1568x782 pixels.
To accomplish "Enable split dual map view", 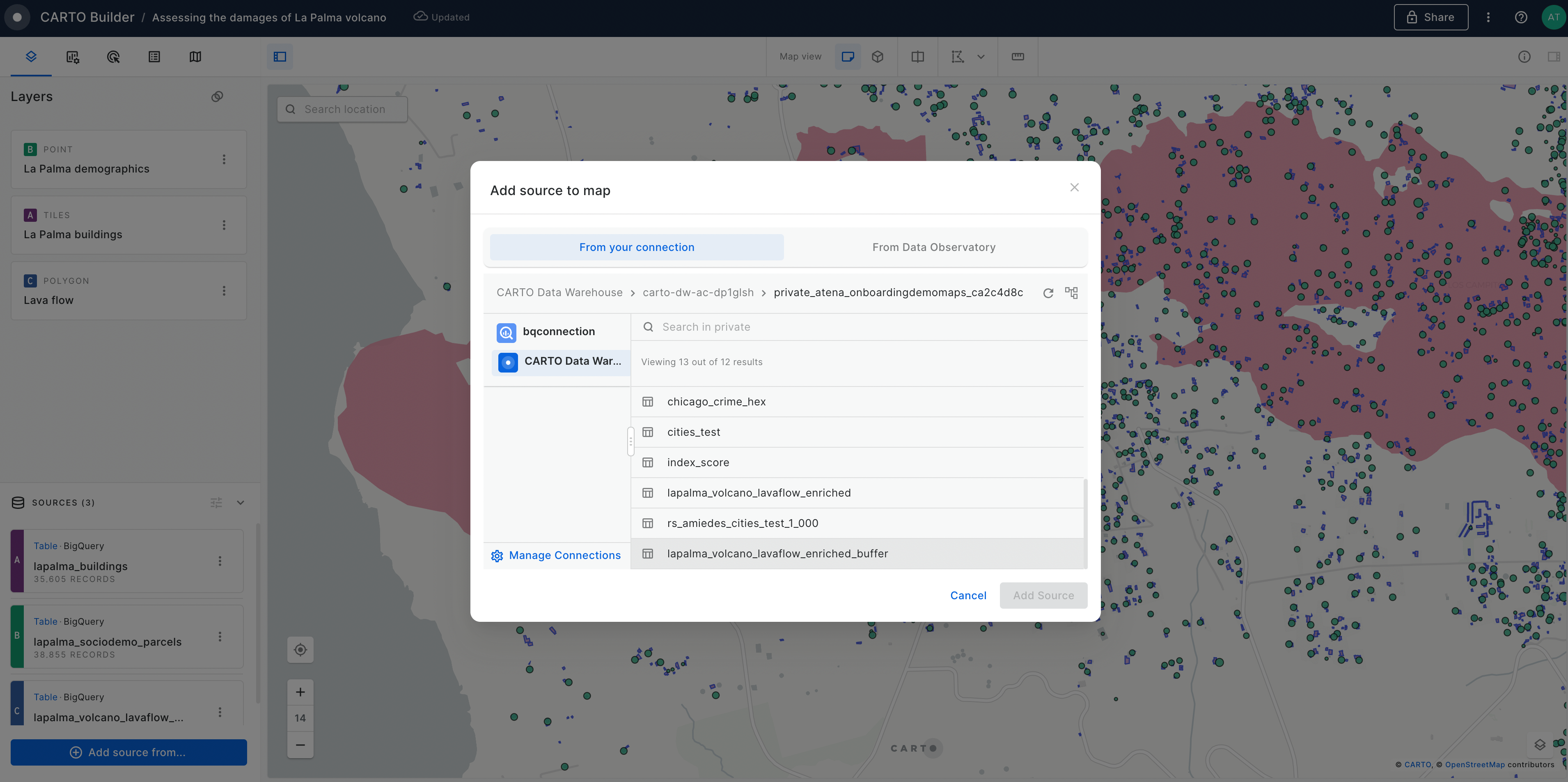I will click(917, 57).
